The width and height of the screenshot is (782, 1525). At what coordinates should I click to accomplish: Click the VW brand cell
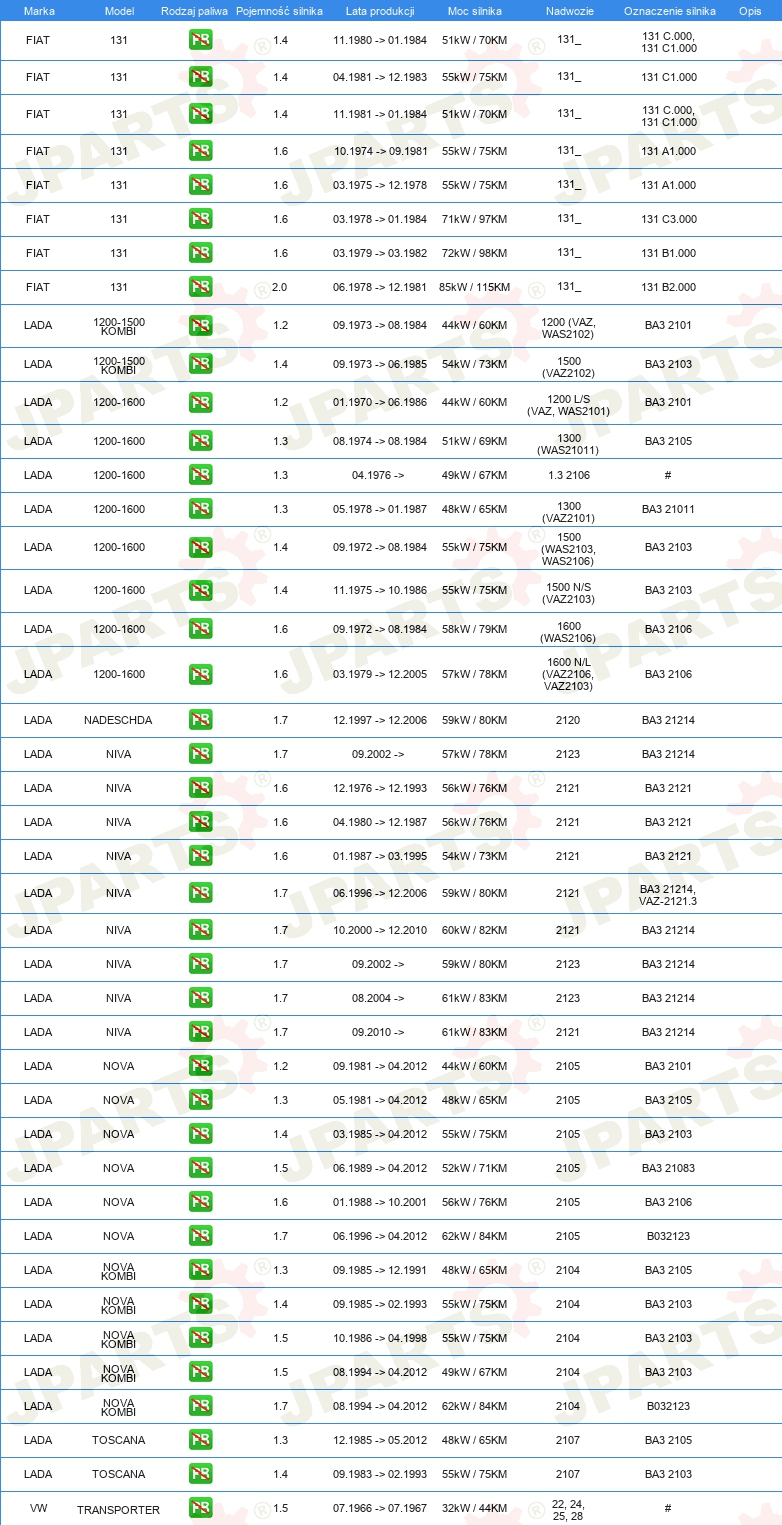point(38,1510)
